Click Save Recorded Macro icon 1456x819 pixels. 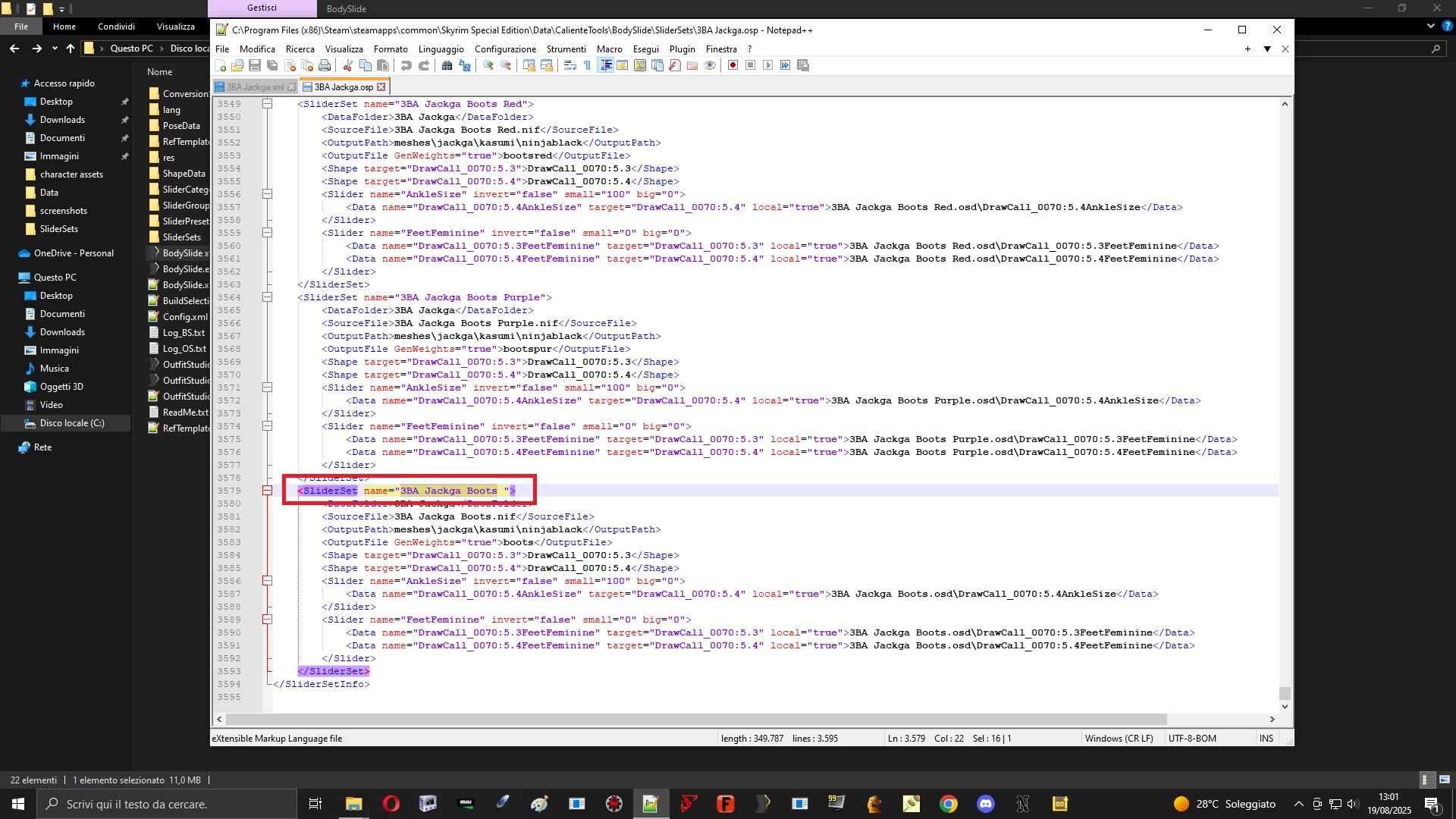tap(803, 65)
